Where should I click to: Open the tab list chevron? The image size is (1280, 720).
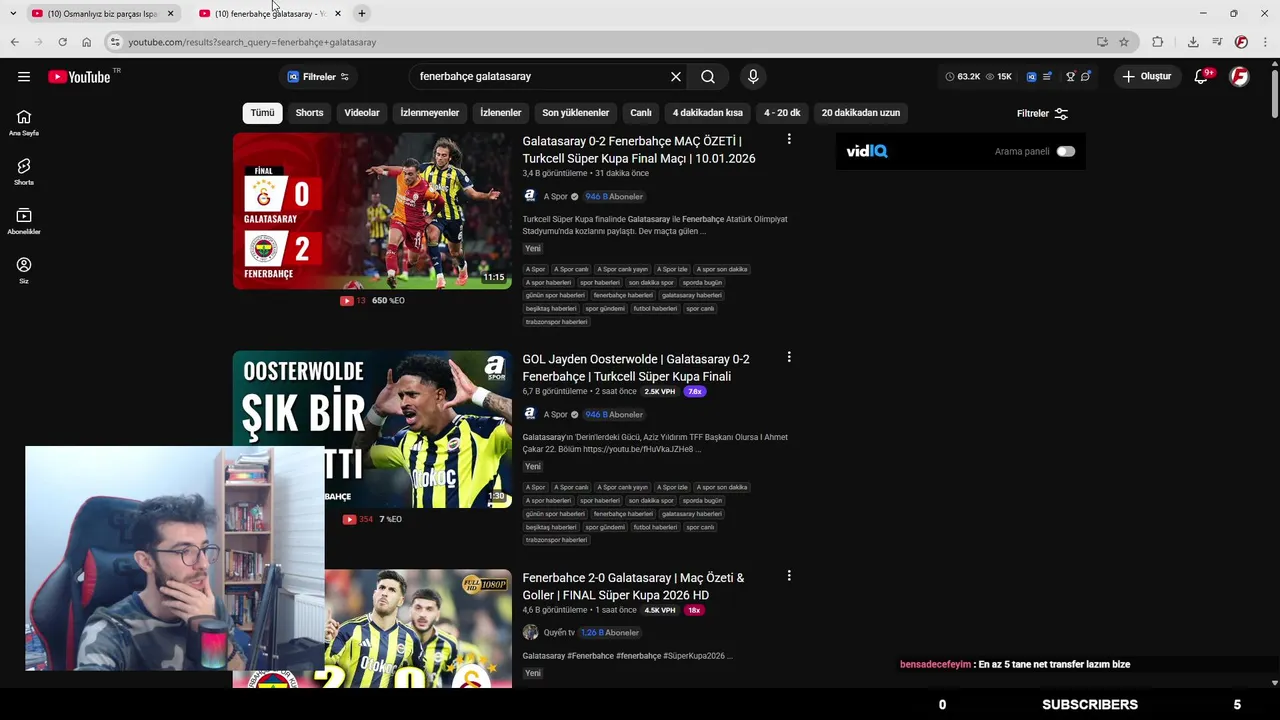click(12, 13)
